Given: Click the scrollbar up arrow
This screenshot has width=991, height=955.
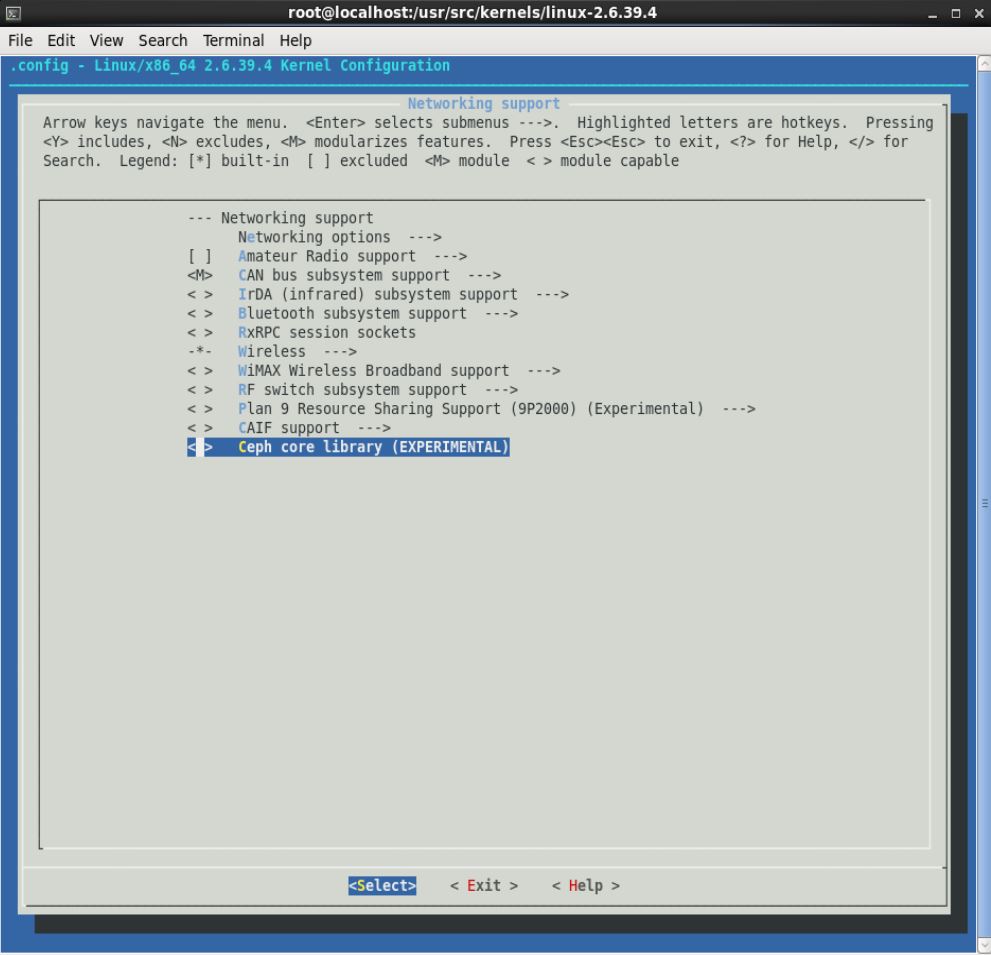Looking at the screenshot, I should [984, 63].
